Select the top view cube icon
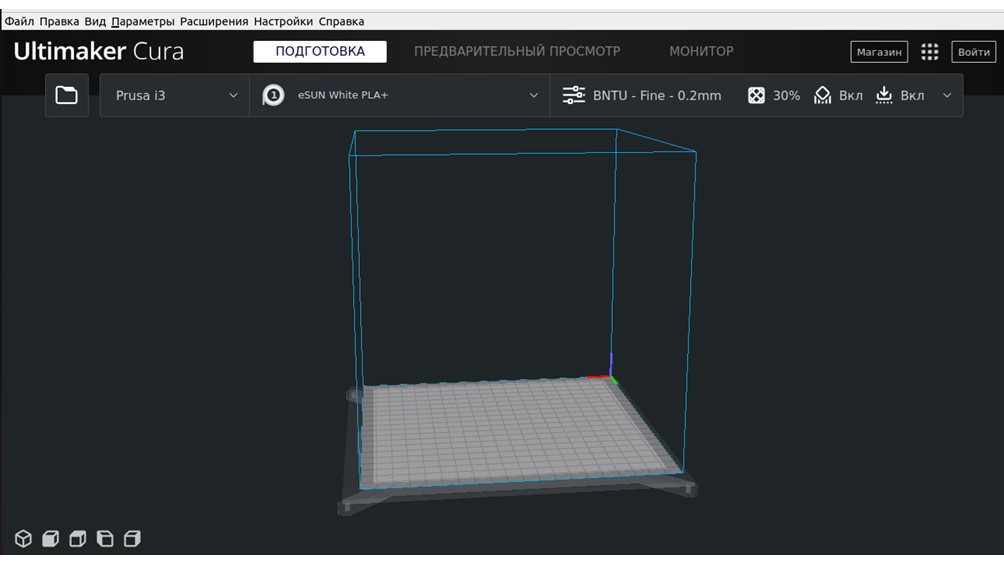This screenshot has height=564, width=1004. pyautogui.click(x=77, y=539)
